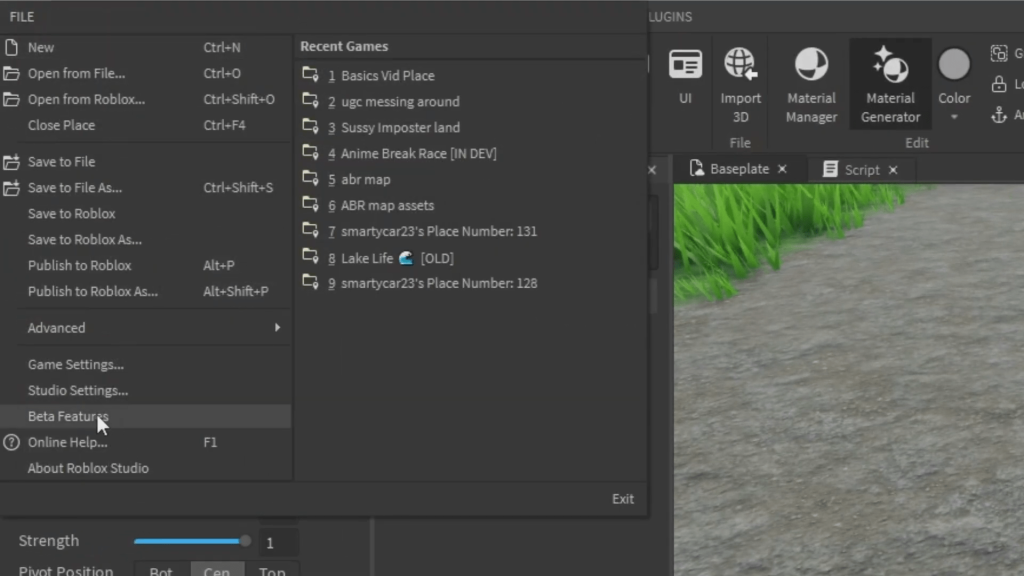Select Cen pivot position

[217, 570]
